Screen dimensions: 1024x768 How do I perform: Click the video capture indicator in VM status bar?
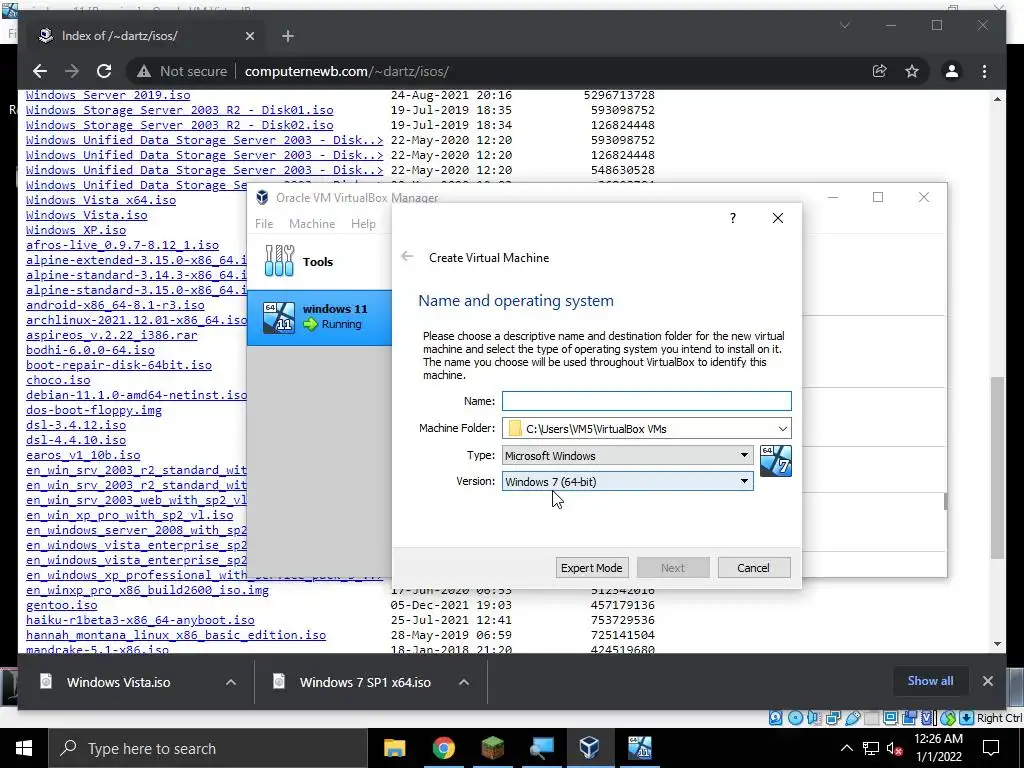click(909, 718)
